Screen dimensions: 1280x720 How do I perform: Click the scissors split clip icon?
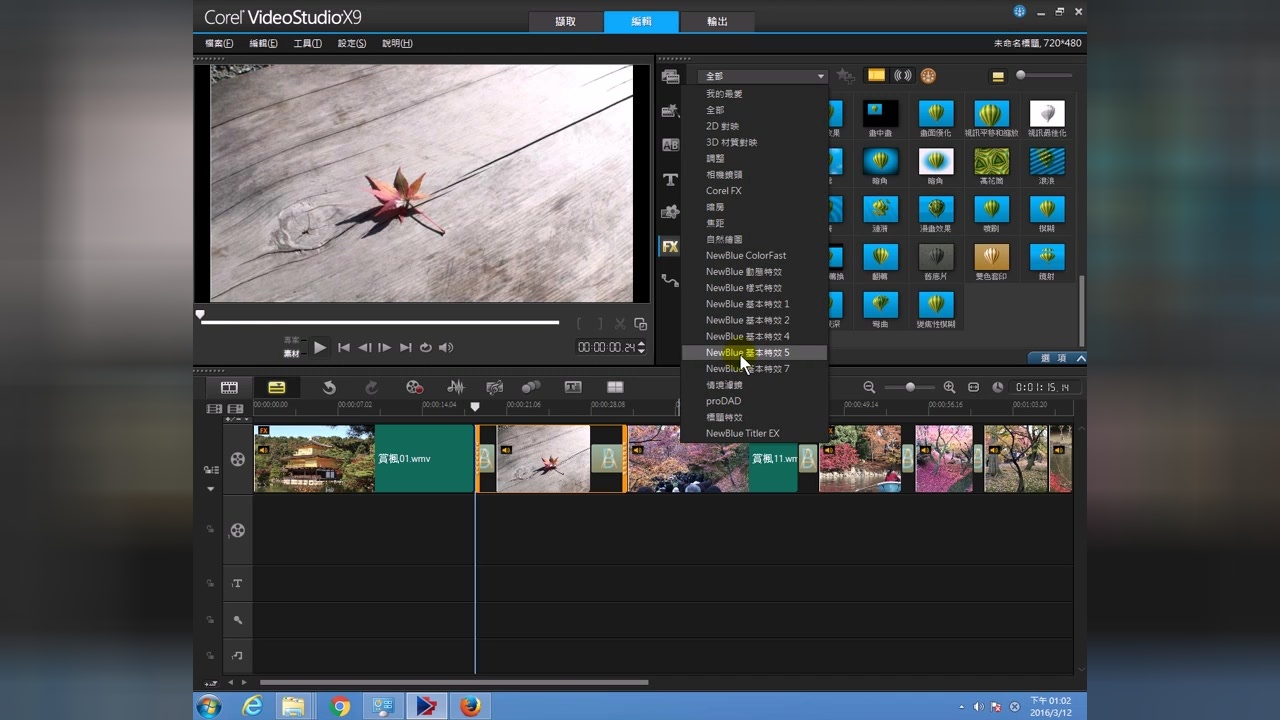click(x=620, y=323)
